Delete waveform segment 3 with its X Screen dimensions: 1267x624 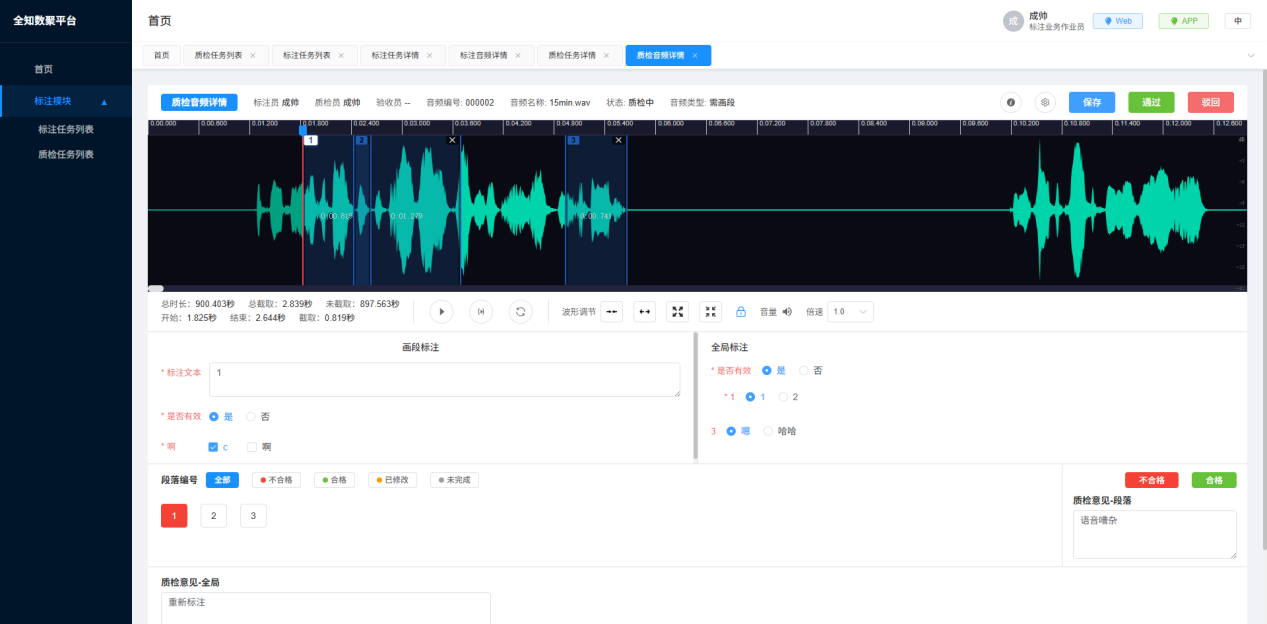click(x=618, y=141)
